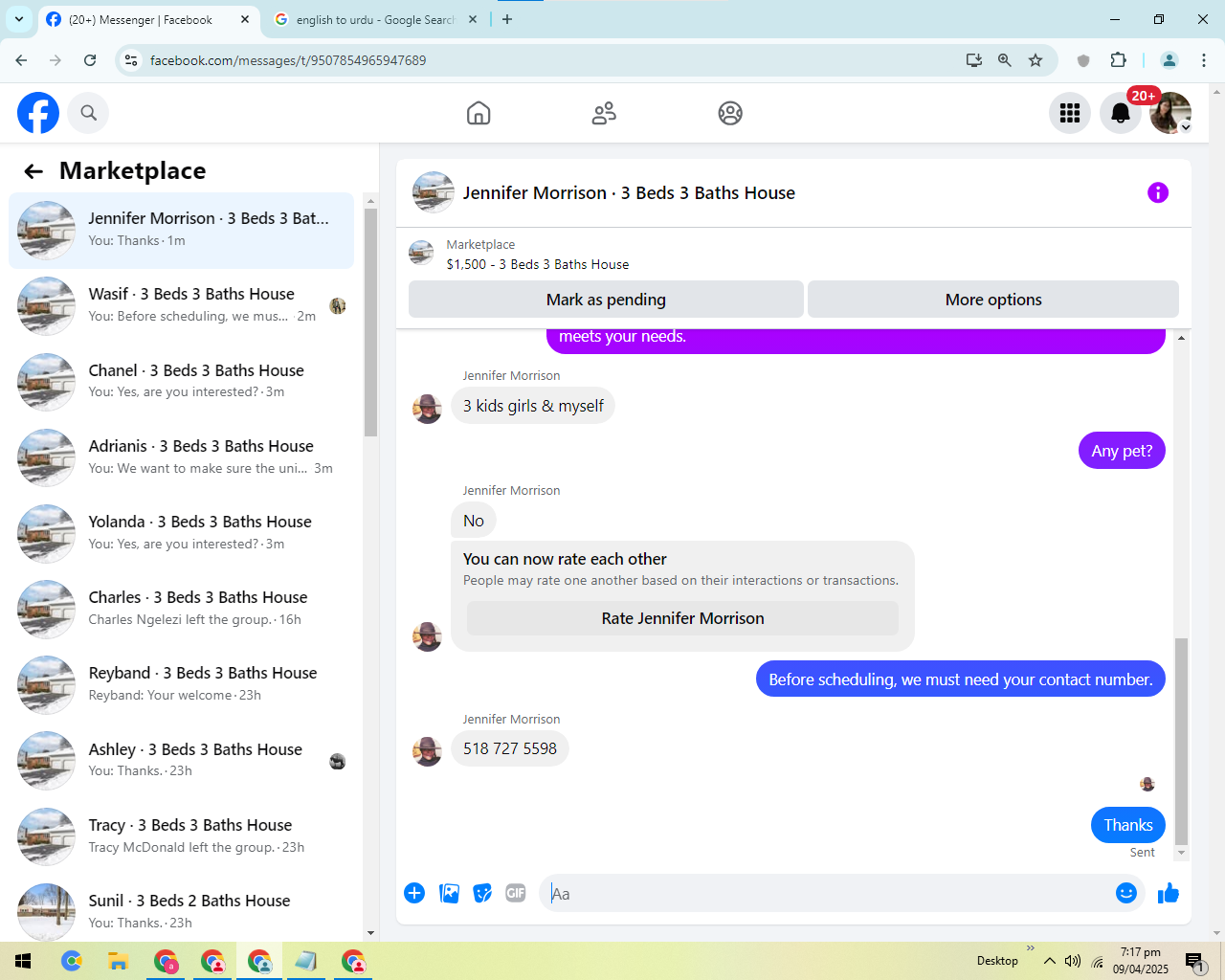The width and height of the screenshot is (1225, 980).
Task: Open account profile picture menu
Action: [1170, 113]
